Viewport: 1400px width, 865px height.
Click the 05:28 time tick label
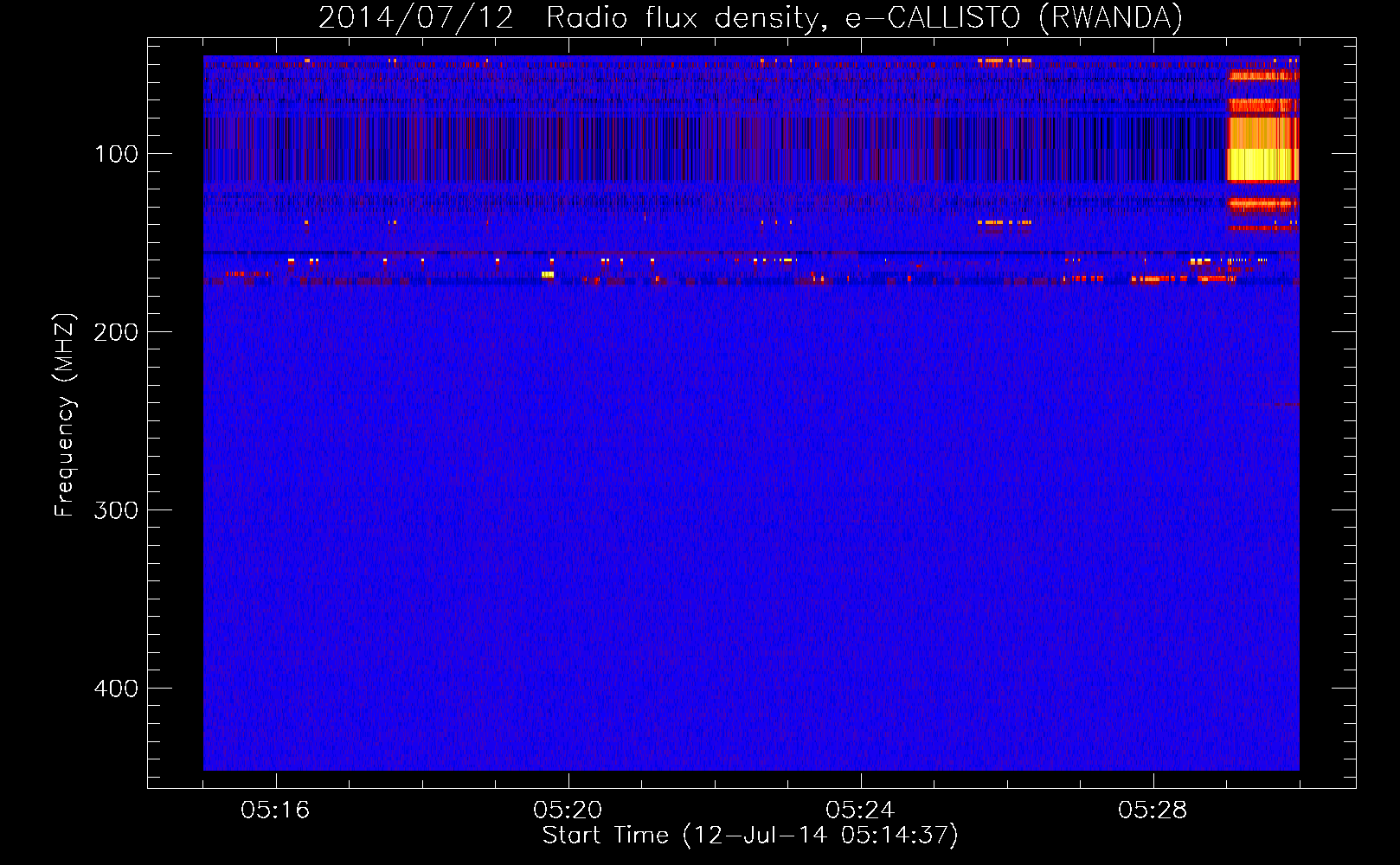[1153, 810]
